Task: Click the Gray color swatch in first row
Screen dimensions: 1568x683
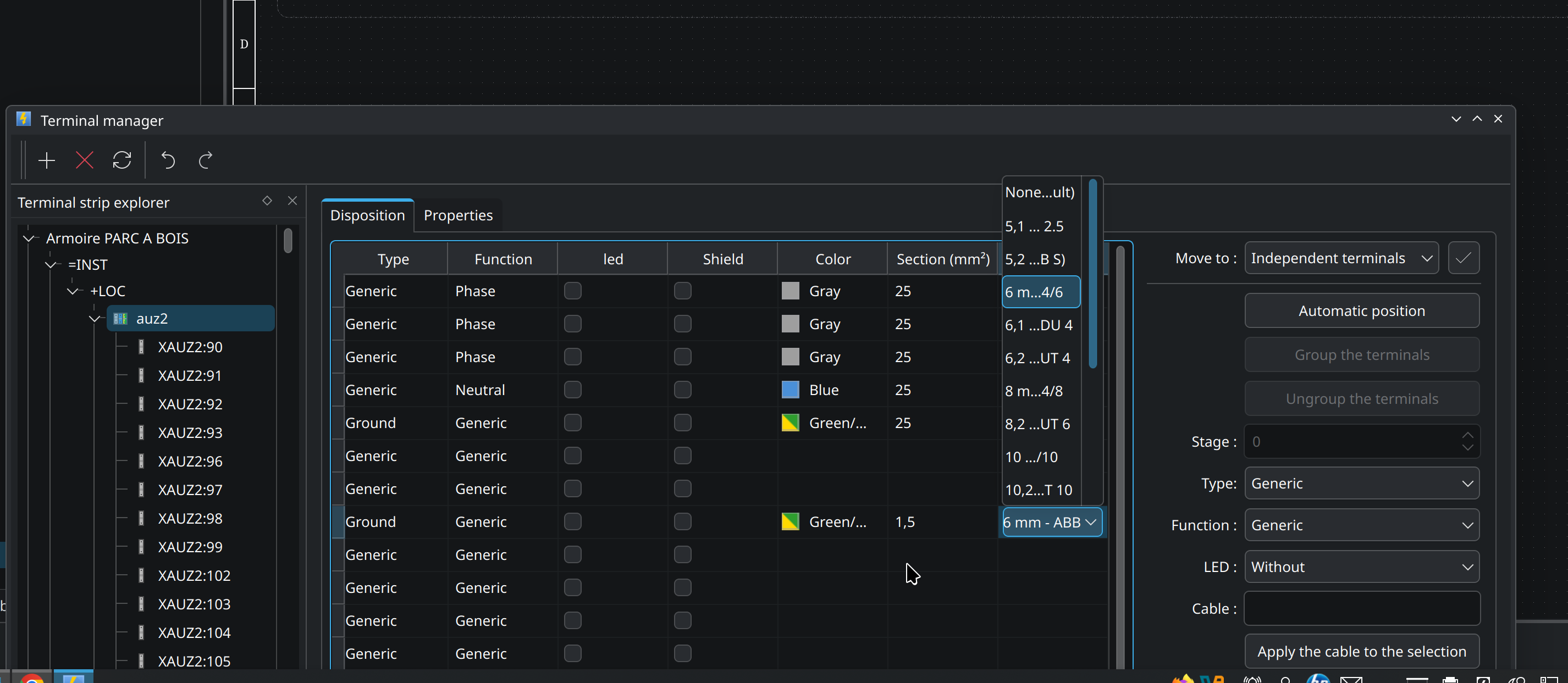Action: [x=790, y=291]
